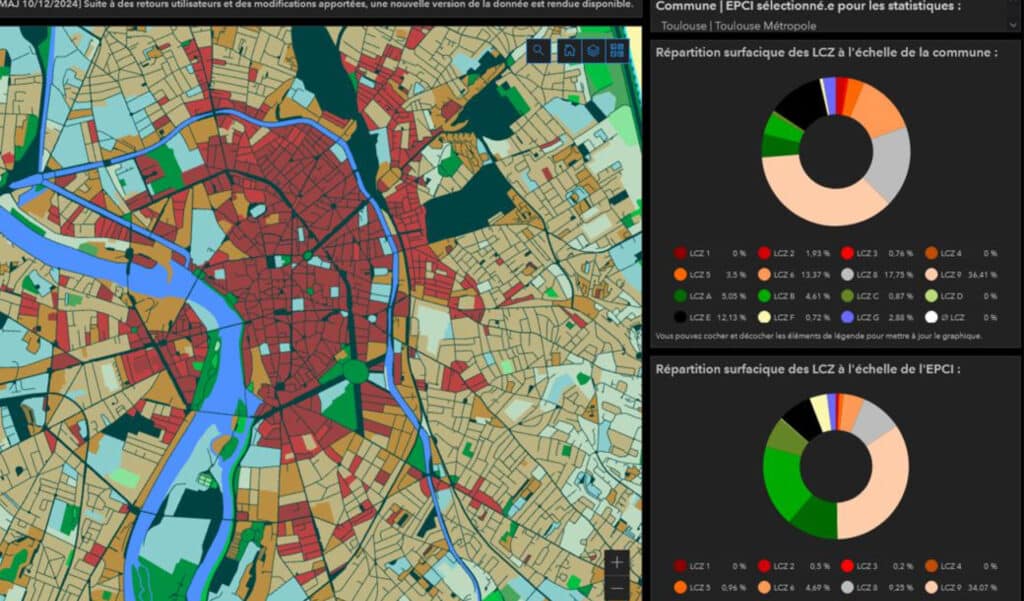Viewport: 1024px width, 601px height.
Task: Zoom out with the minus button
Action: (x=617, y=588)
